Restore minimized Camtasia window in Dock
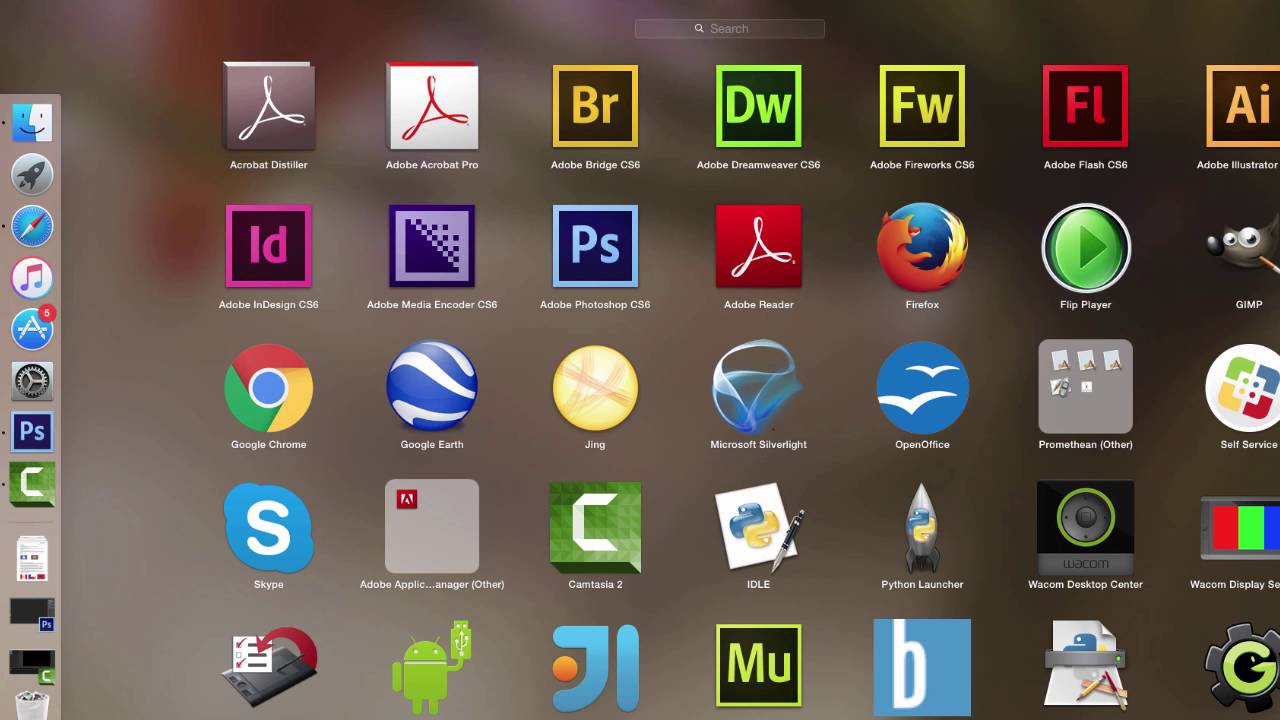 point(32,666)
